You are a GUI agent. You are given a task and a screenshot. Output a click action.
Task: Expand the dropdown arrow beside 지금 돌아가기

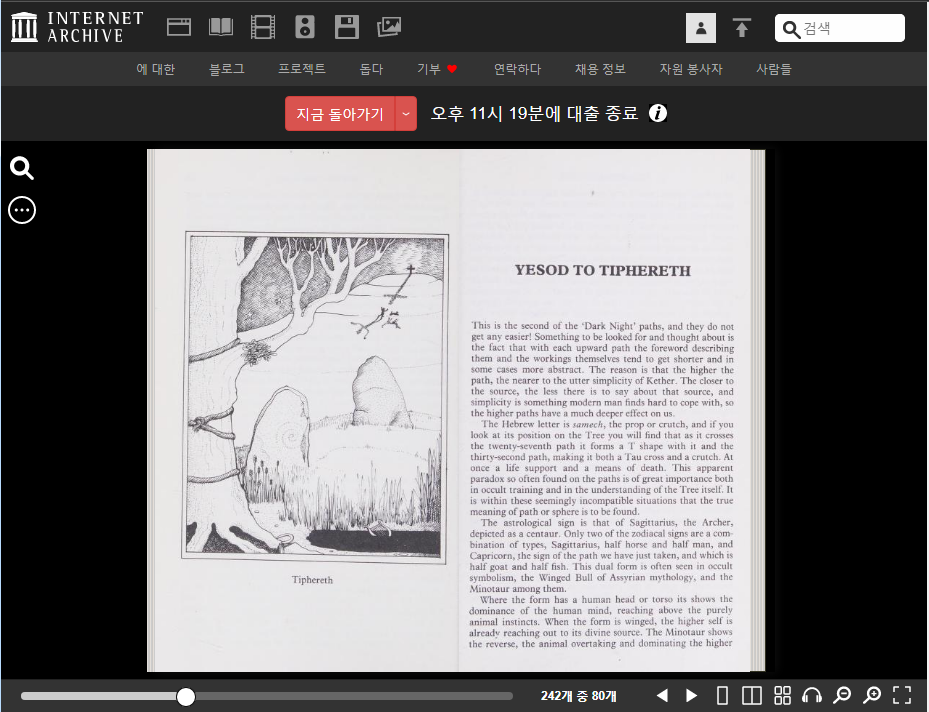(406, 114)
